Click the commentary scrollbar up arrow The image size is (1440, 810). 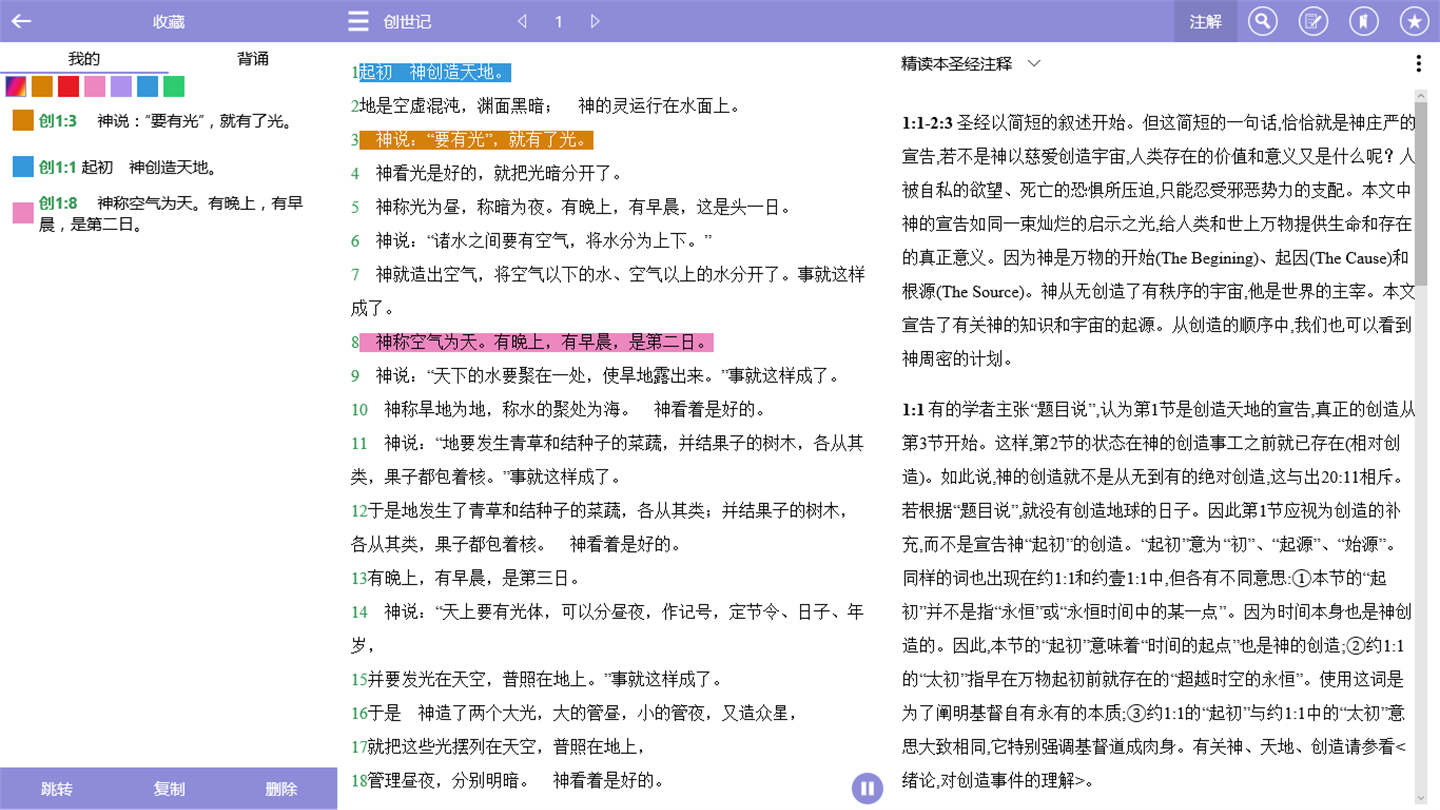click(1422, 96)
